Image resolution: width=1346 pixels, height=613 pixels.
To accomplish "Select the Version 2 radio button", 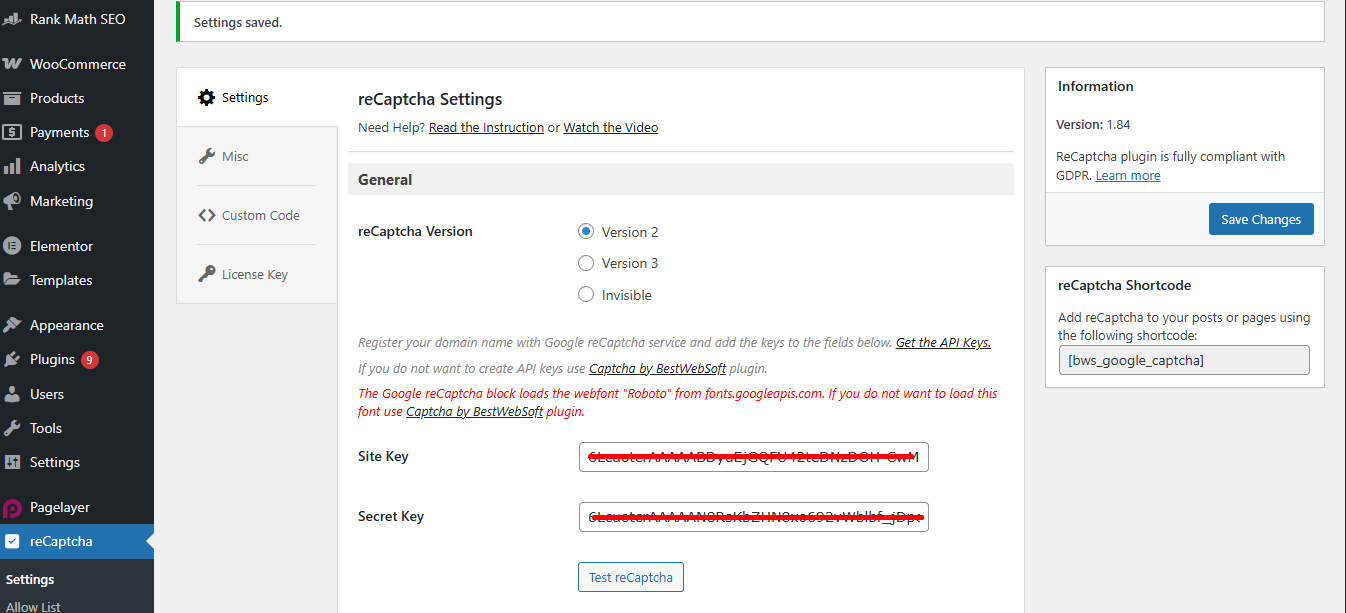I will tap(586, 232).
